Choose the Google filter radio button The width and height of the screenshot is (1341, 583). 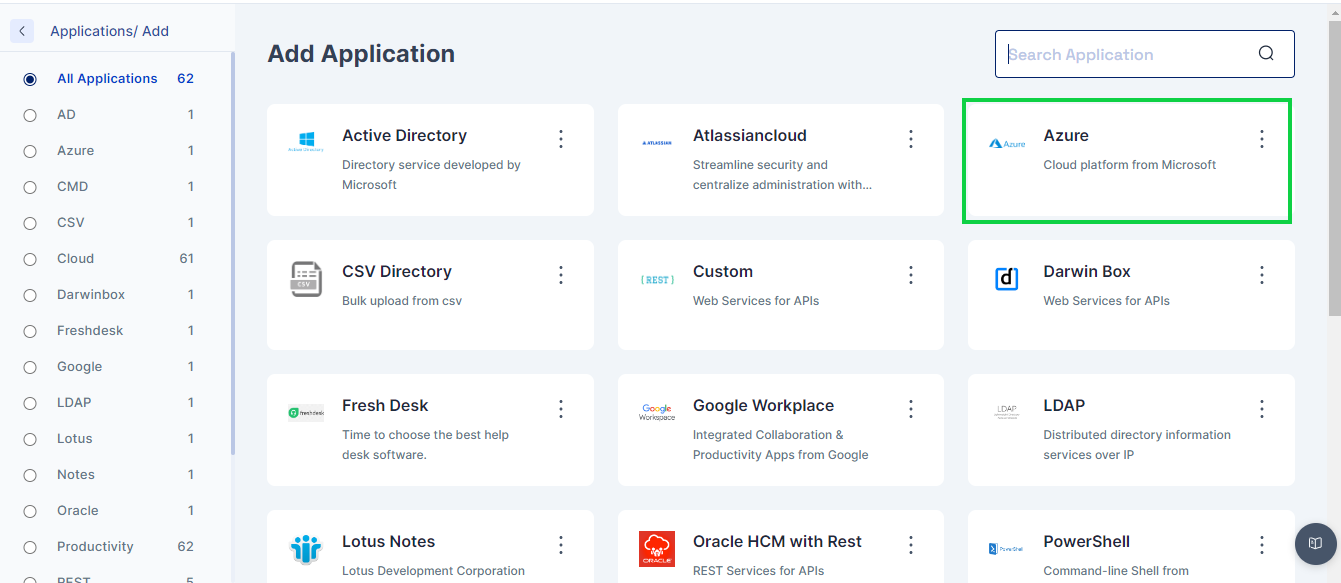tap(30, 367)
